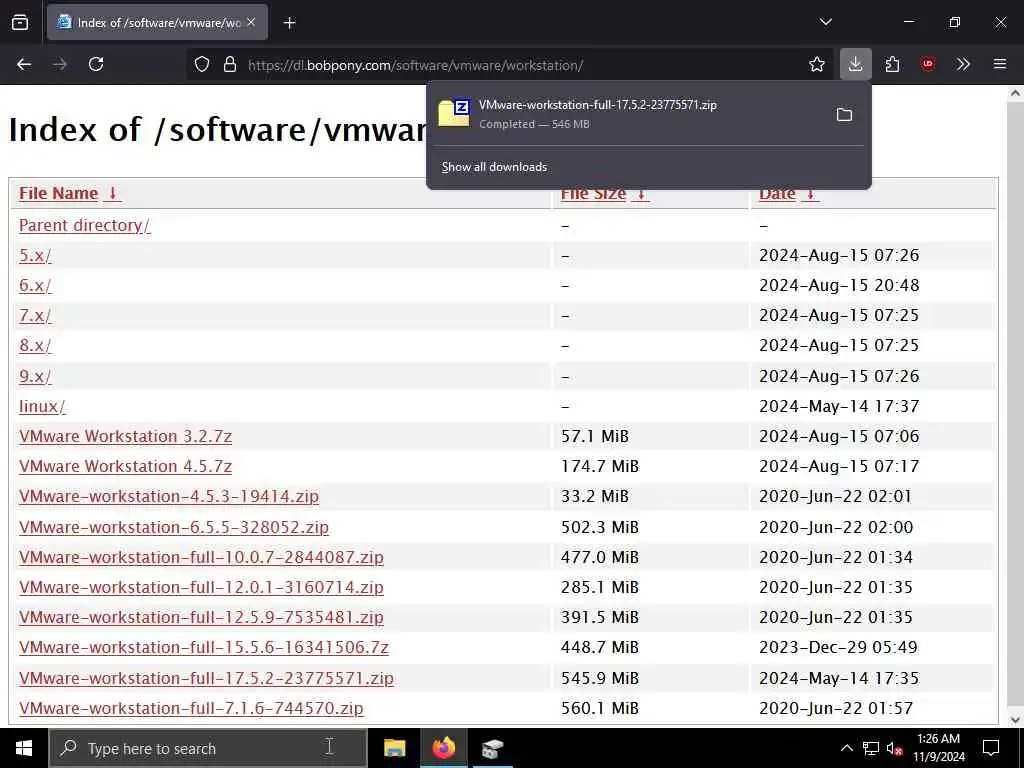This screenshot has height=768, width=1024.
Task: Open downloaded VMware-workstation-full-17.5.2 zip entry
Action: (627, 114)
